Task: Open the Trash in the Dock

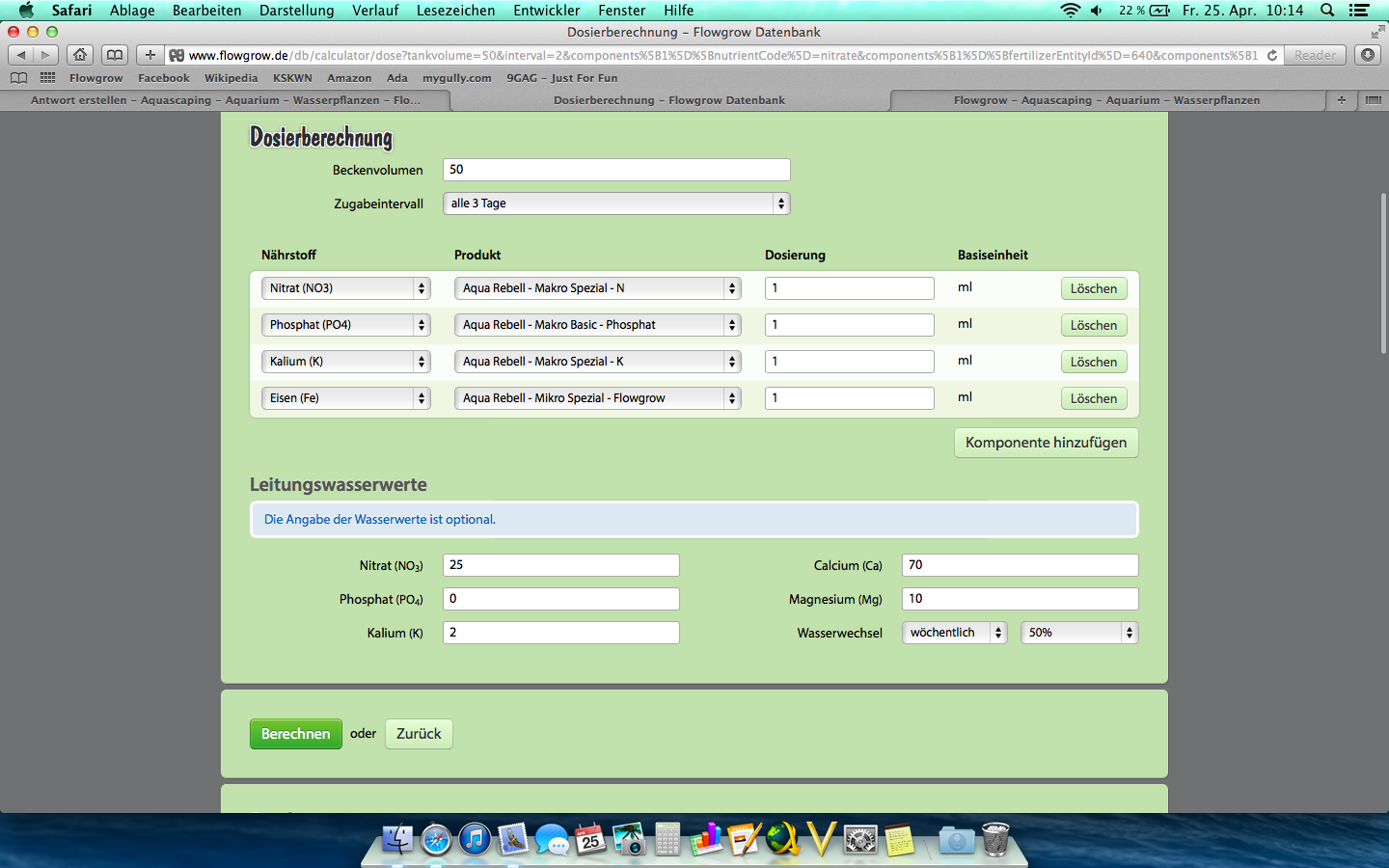Action: [x=995, y=839]
